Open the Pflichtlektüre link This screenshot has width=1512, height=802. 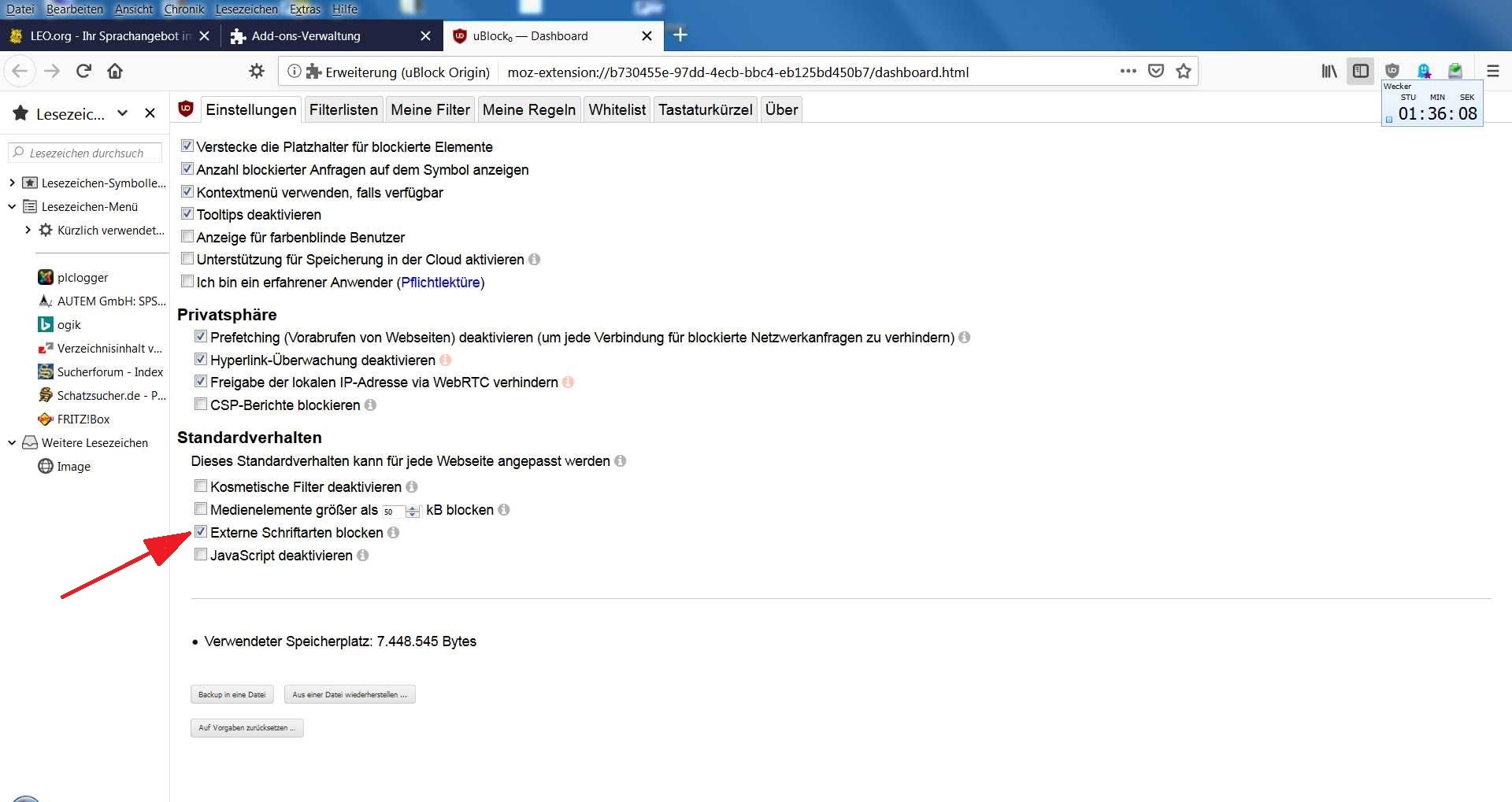tap(440, 283)
